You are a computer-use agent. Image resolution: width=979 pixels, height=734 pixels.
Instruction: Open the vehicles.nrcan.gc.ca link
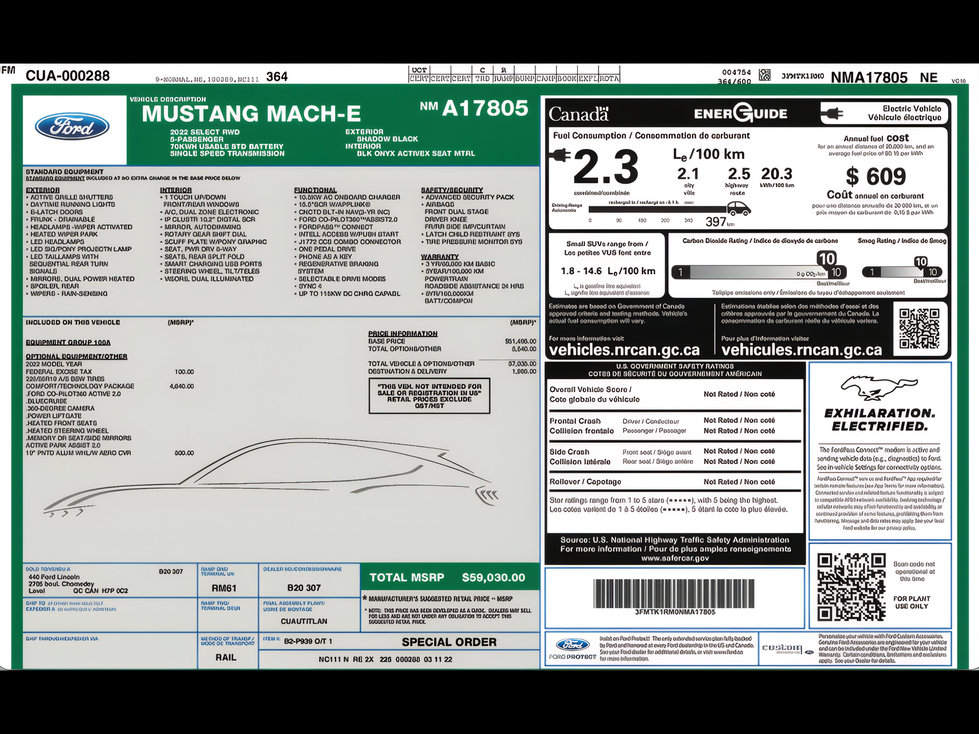[624, 350]
